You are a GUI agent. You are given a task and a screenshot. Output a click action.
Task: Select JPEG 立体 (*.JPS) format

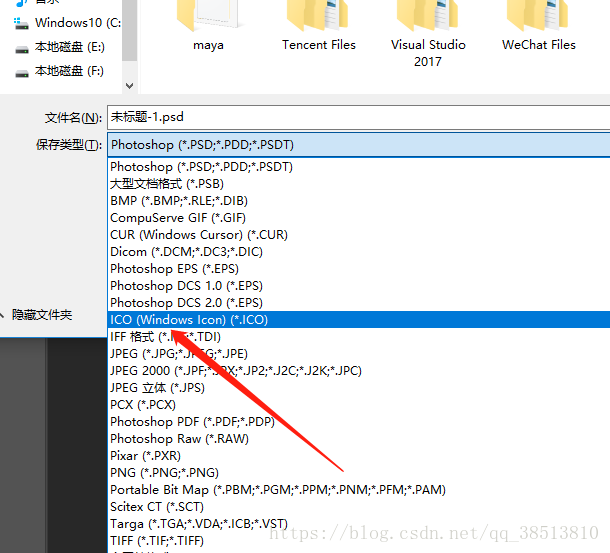pyautogui.click(x=359, y=388)
